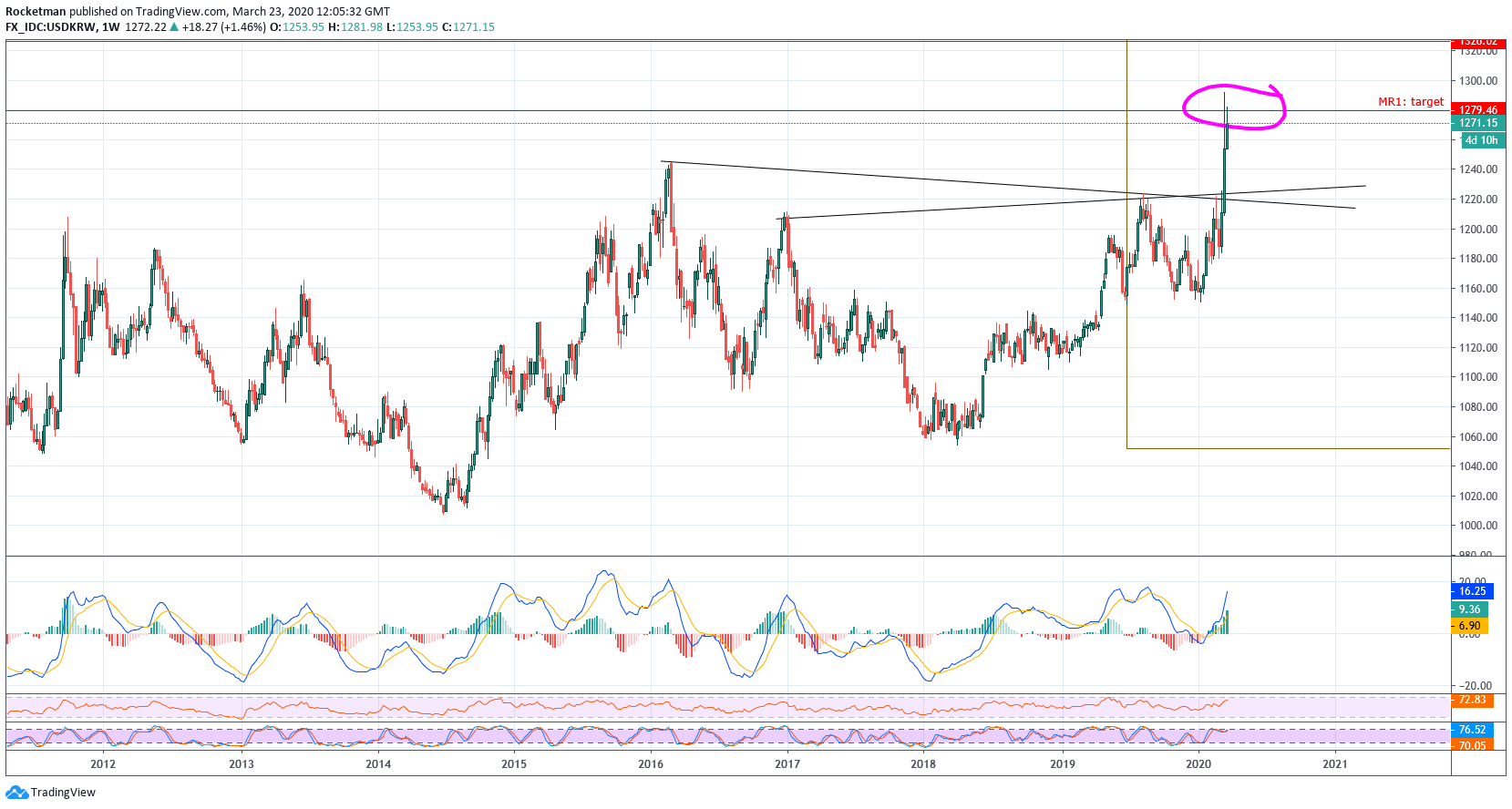Viewport: 1512px width, 809px height.
Task: Click the 1220.00 price axis label
Action: pos(1478,200)
